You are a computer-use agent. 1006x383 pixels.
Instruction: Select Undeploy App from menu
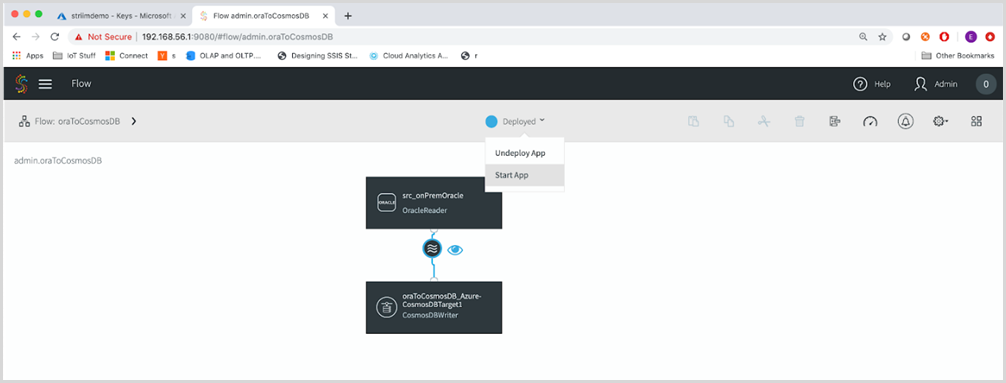(525, 153)
